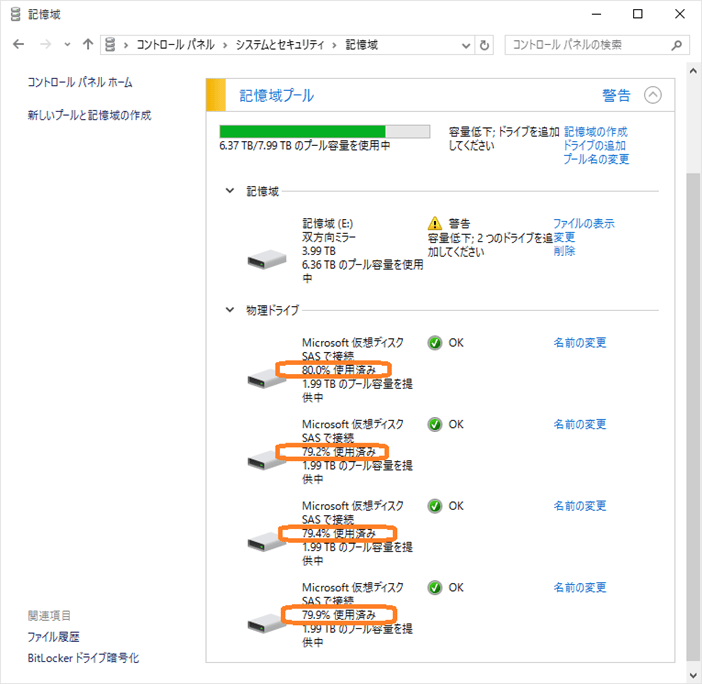The image size is (702, 684).
Task: Click プール名の変更 link
Action: click(596, 159)
